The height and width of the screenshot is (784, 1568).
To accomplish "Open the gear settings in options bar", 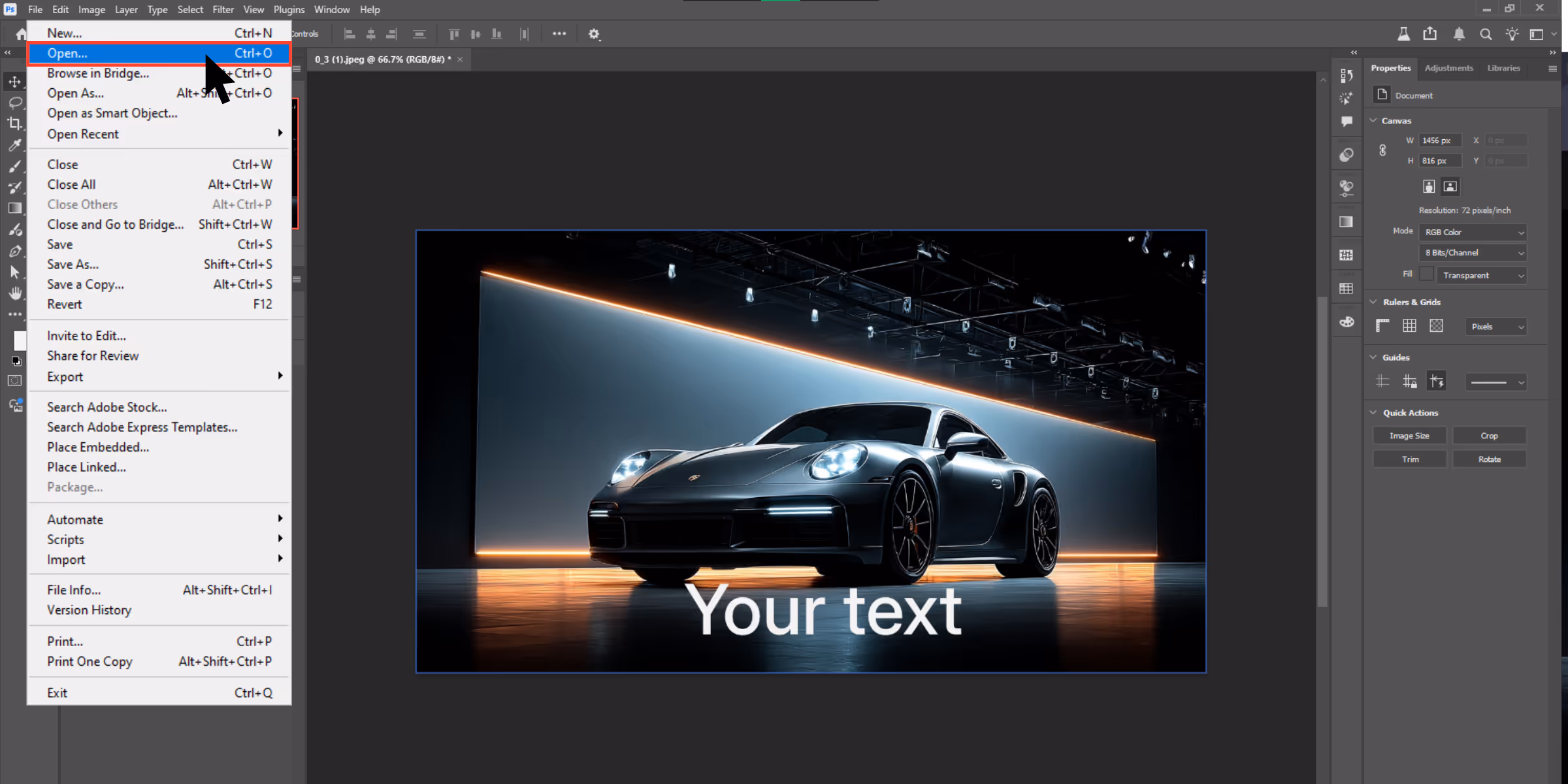I will tap(594, 34).
